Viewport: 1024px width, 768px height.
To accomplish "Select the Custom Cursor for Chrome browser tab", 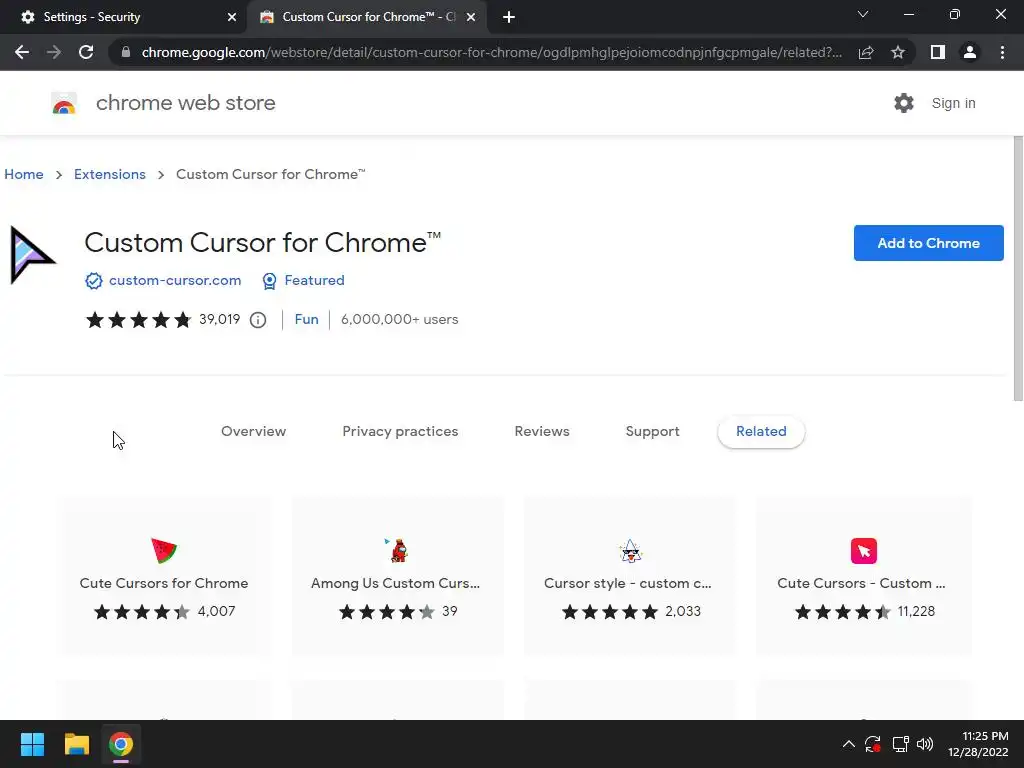I will click(x=368, y=17).
